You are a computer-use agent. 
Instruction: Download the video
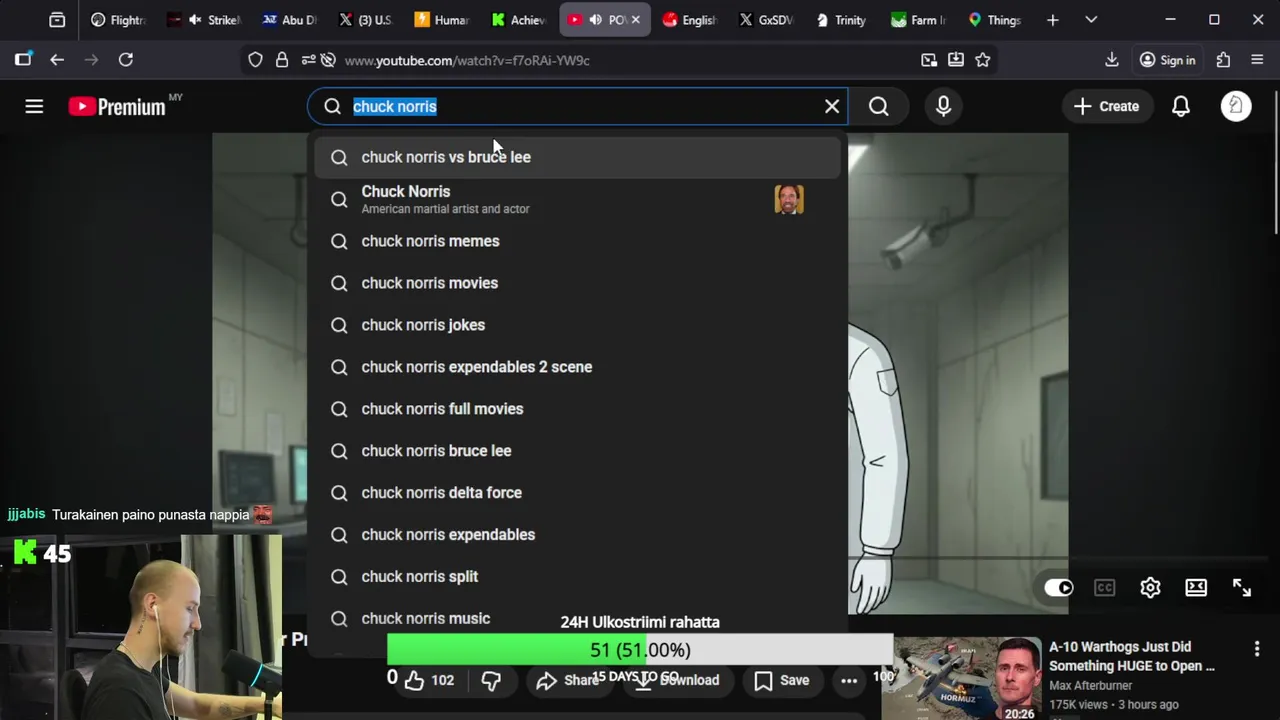click(679, 680)
